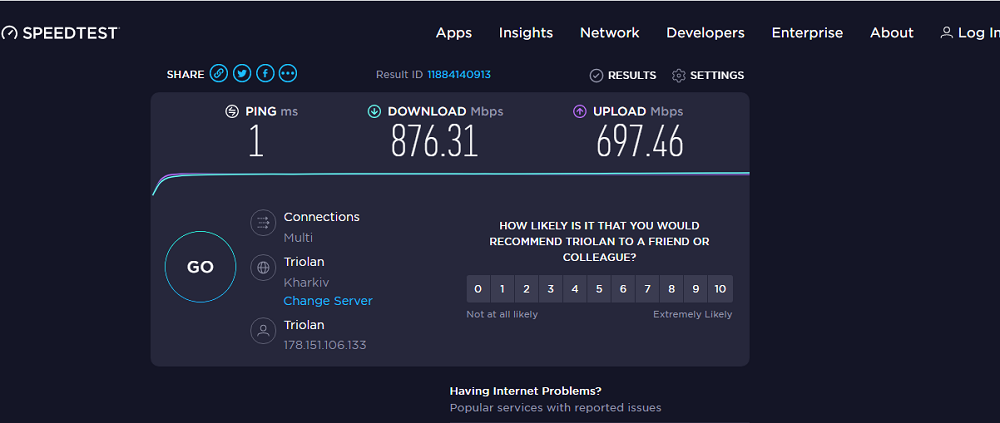Click the Speedtest logo
The image size is (1000, 423).
click(60, 33)
